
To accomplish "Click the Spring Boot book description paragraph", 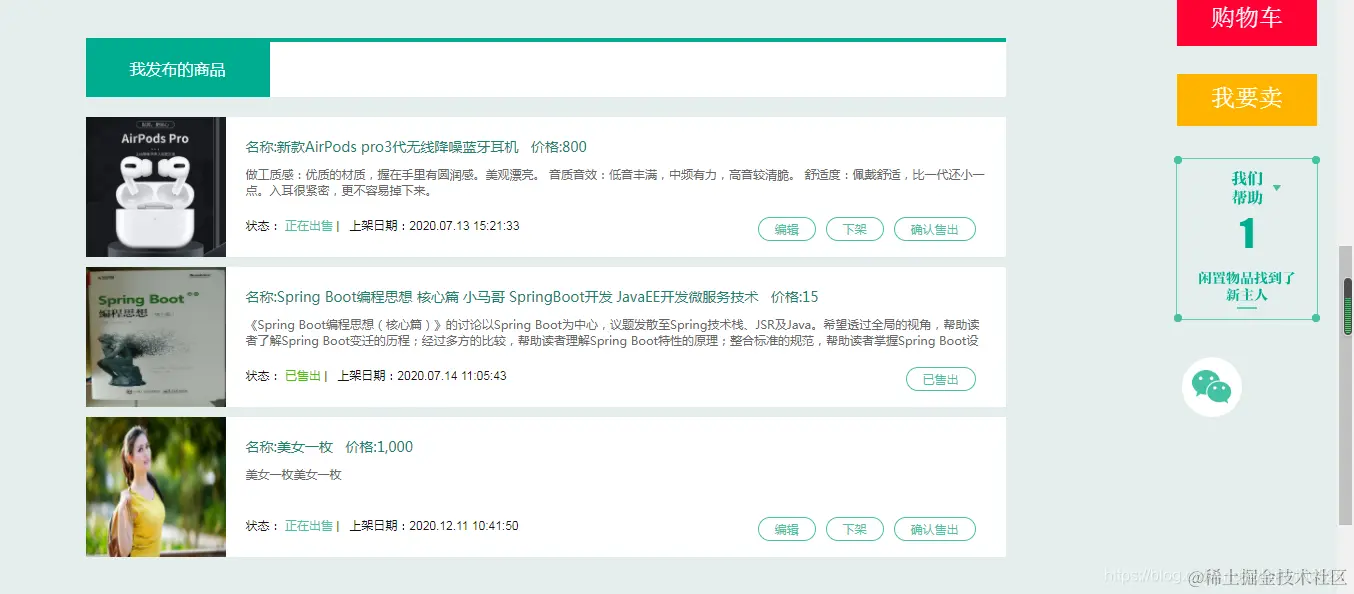I will [x=613, y=333].
